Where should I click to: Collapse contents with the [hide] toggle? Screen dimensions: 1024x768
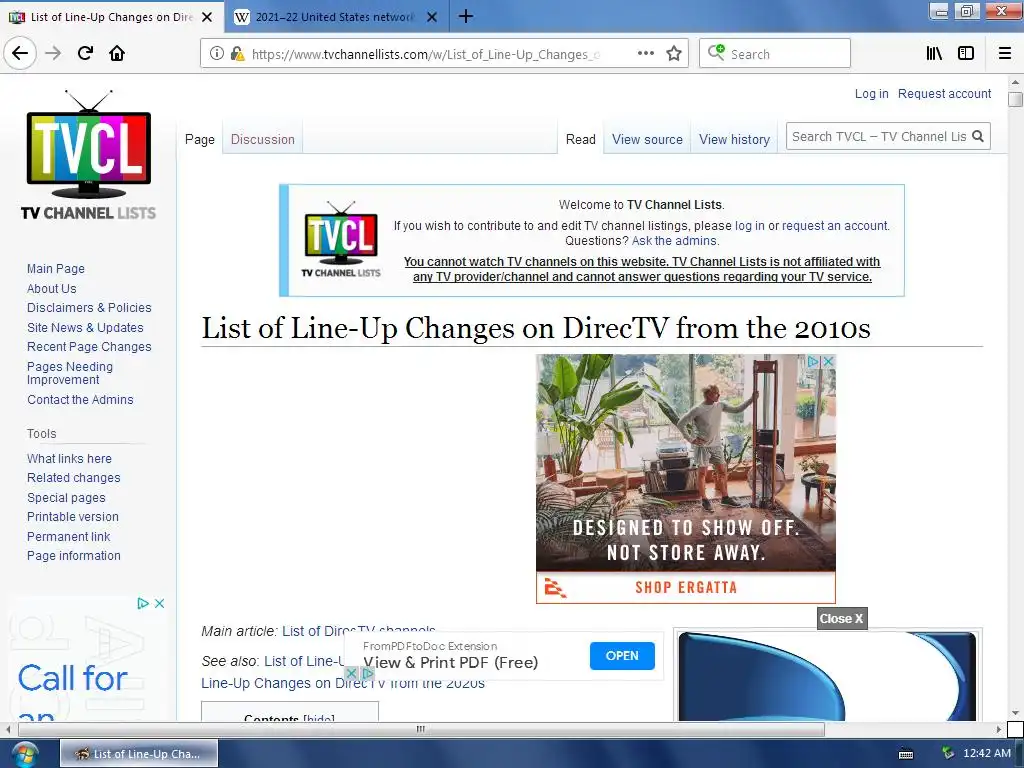point(319,718)
